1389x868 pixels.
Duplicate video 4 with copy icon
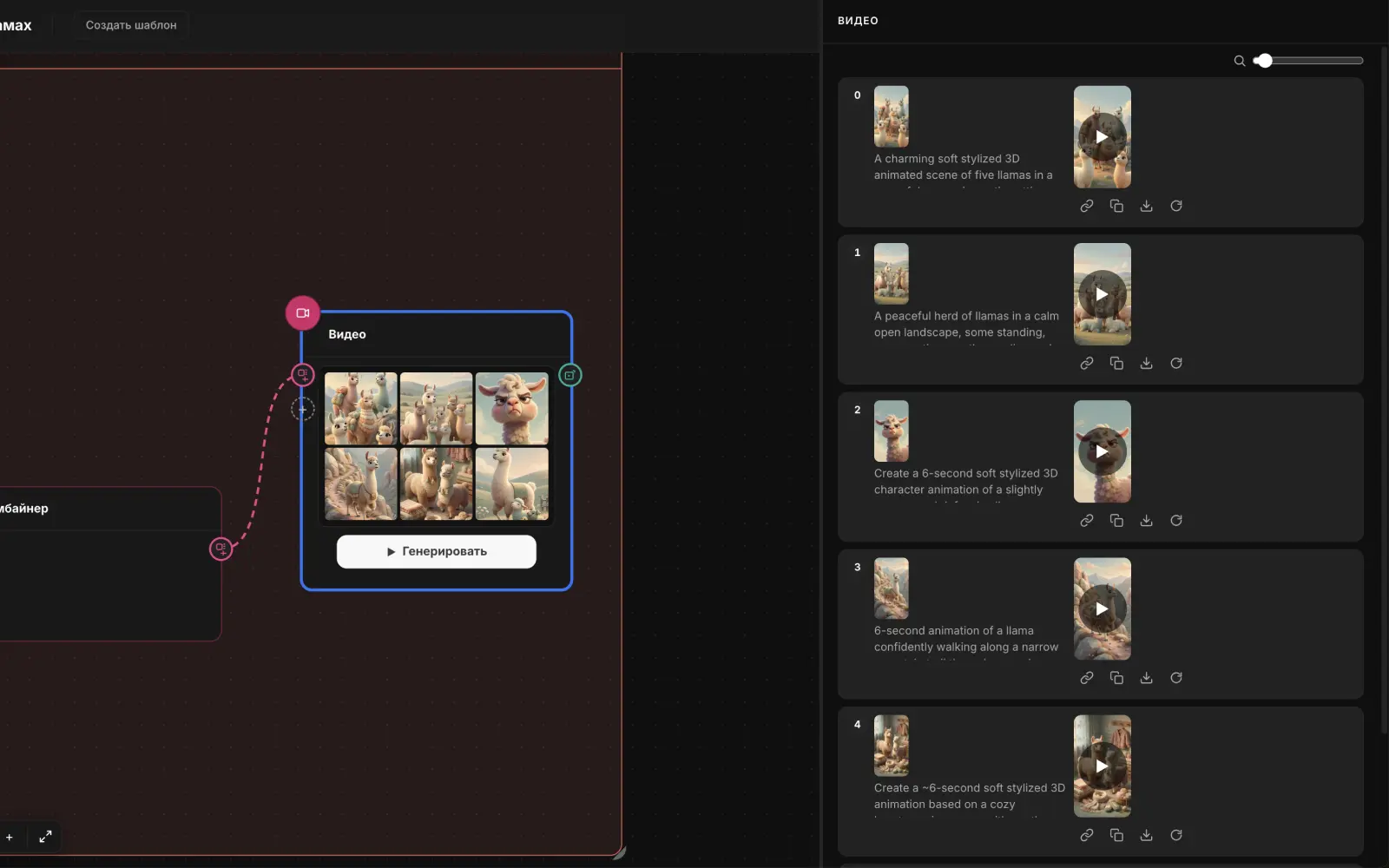[x=1116, y=835]
